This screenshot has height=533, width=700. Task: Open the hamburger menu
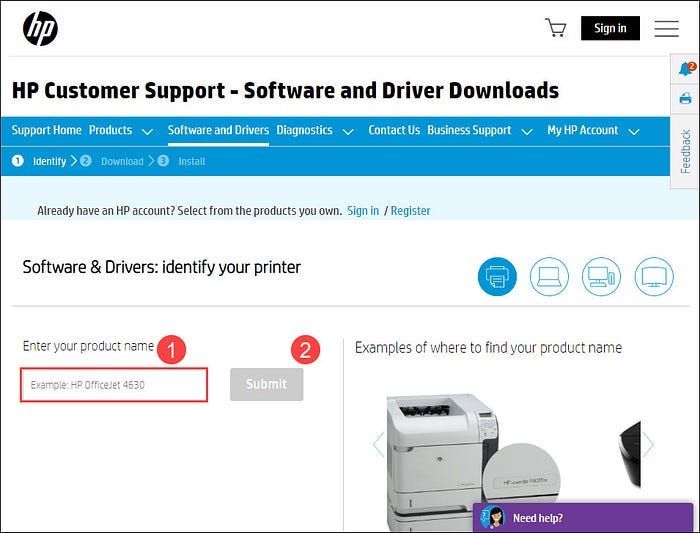click(667, 28)
